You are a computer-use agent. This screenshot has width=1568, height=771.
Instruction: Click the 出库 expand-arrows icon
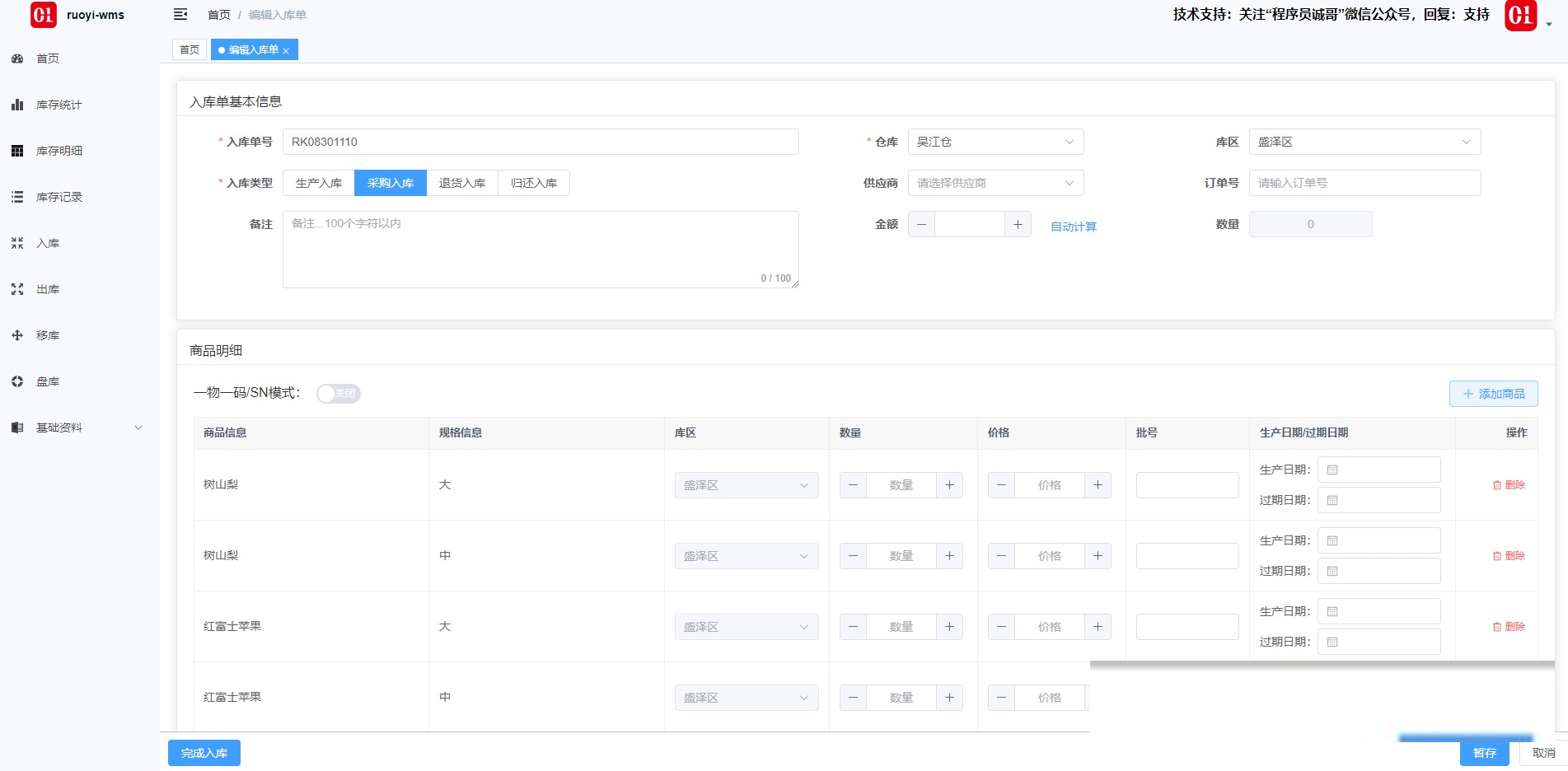(x=17, y=289)
